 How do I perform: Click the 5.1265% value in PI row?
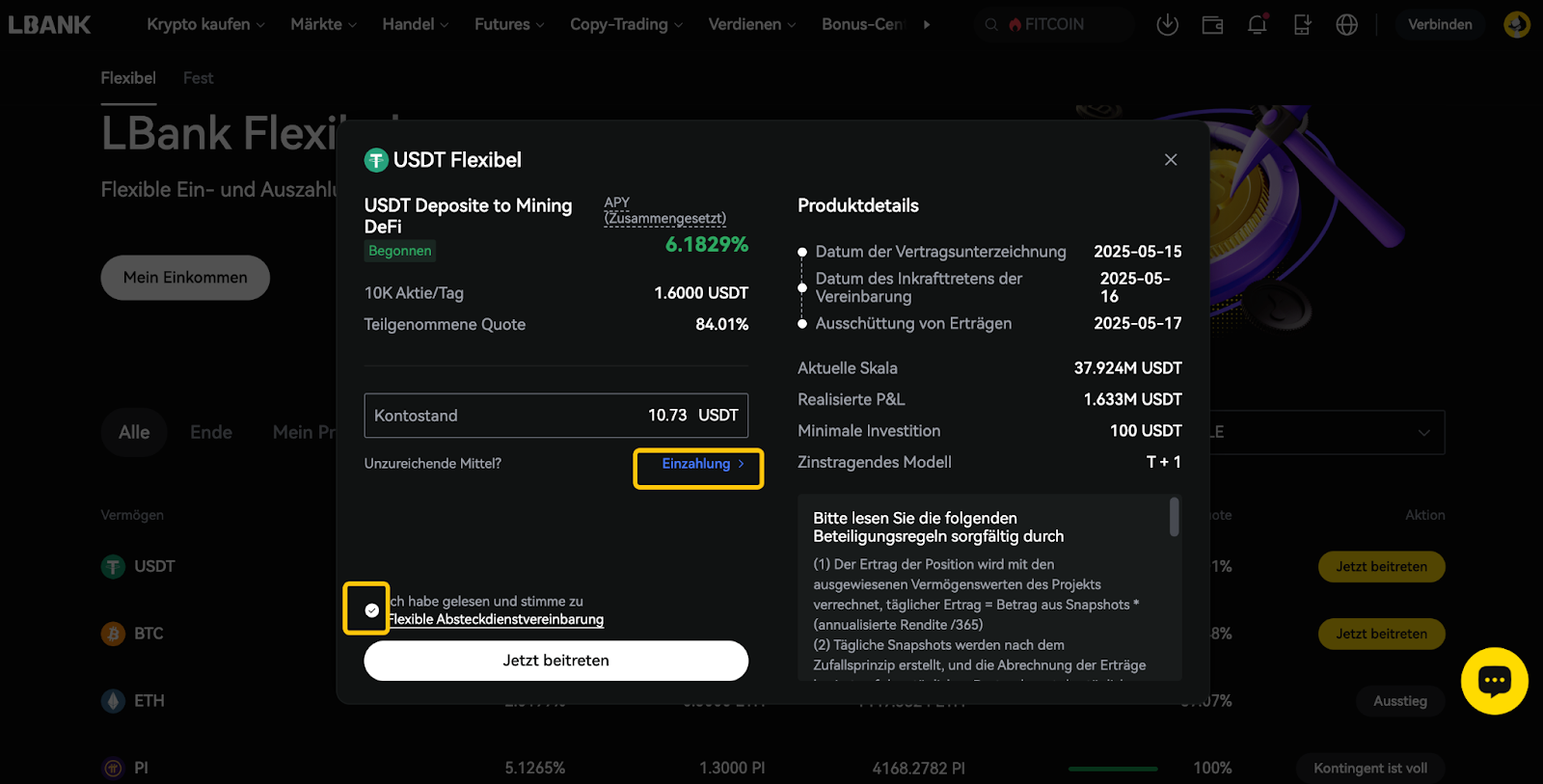(535, 769)
